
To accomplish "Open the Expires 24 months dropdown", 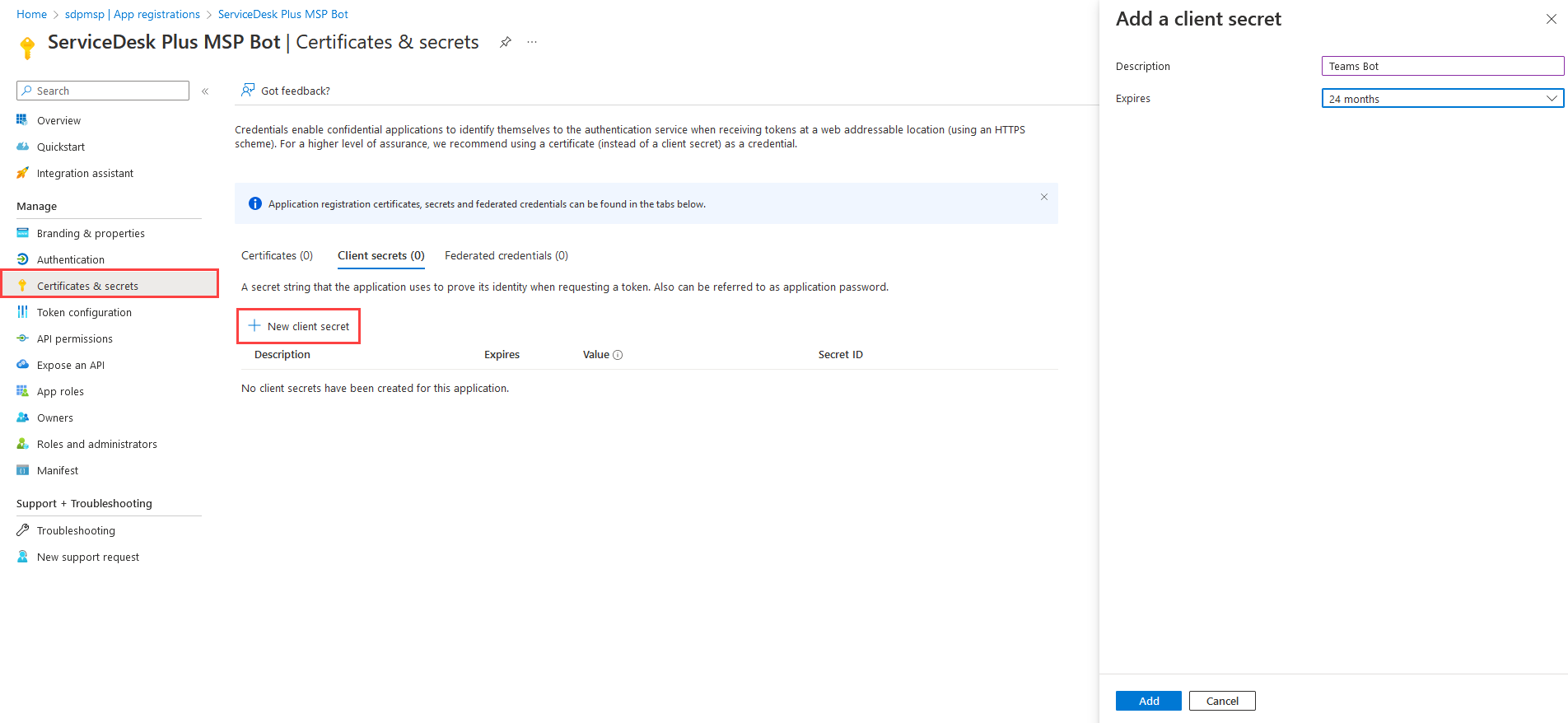I will pyautogui.click(x=1442, y=99).
